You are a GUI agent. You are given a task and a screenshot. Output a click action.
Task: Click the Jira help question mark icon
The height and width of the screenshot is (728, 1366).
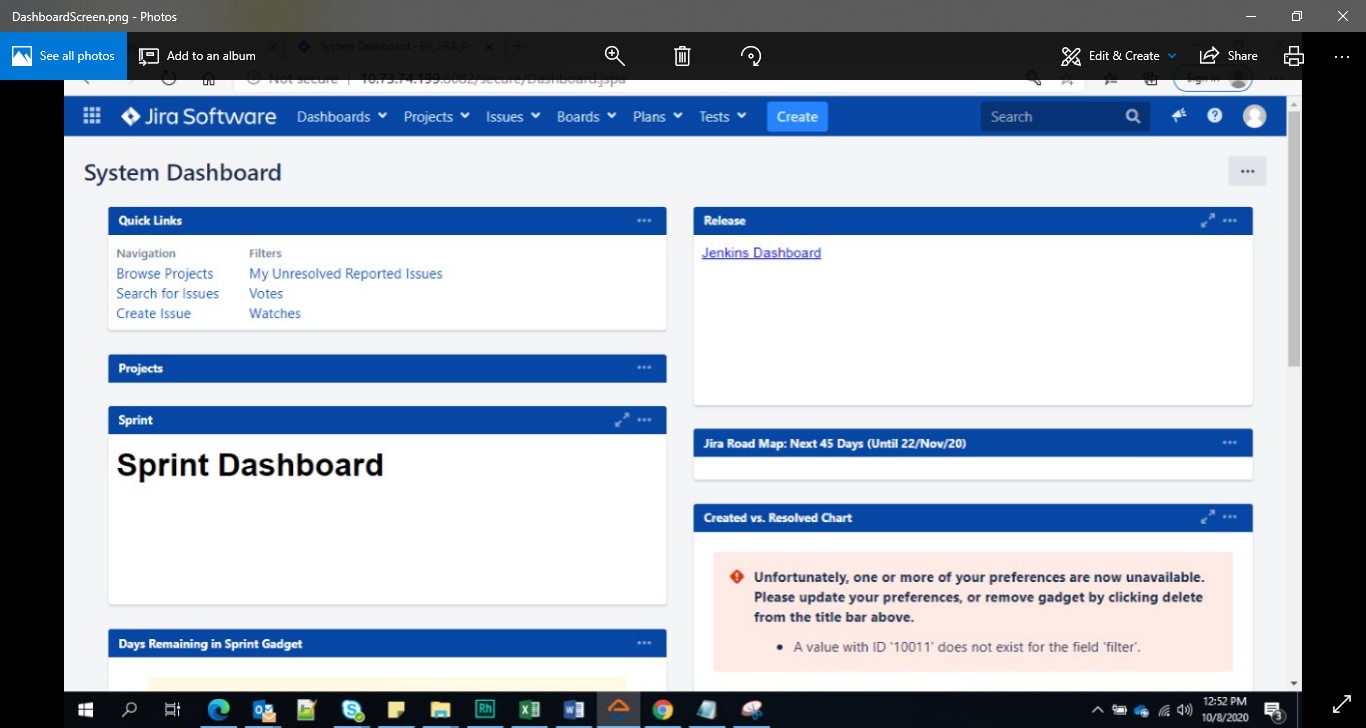click(x=1214, y=116)
